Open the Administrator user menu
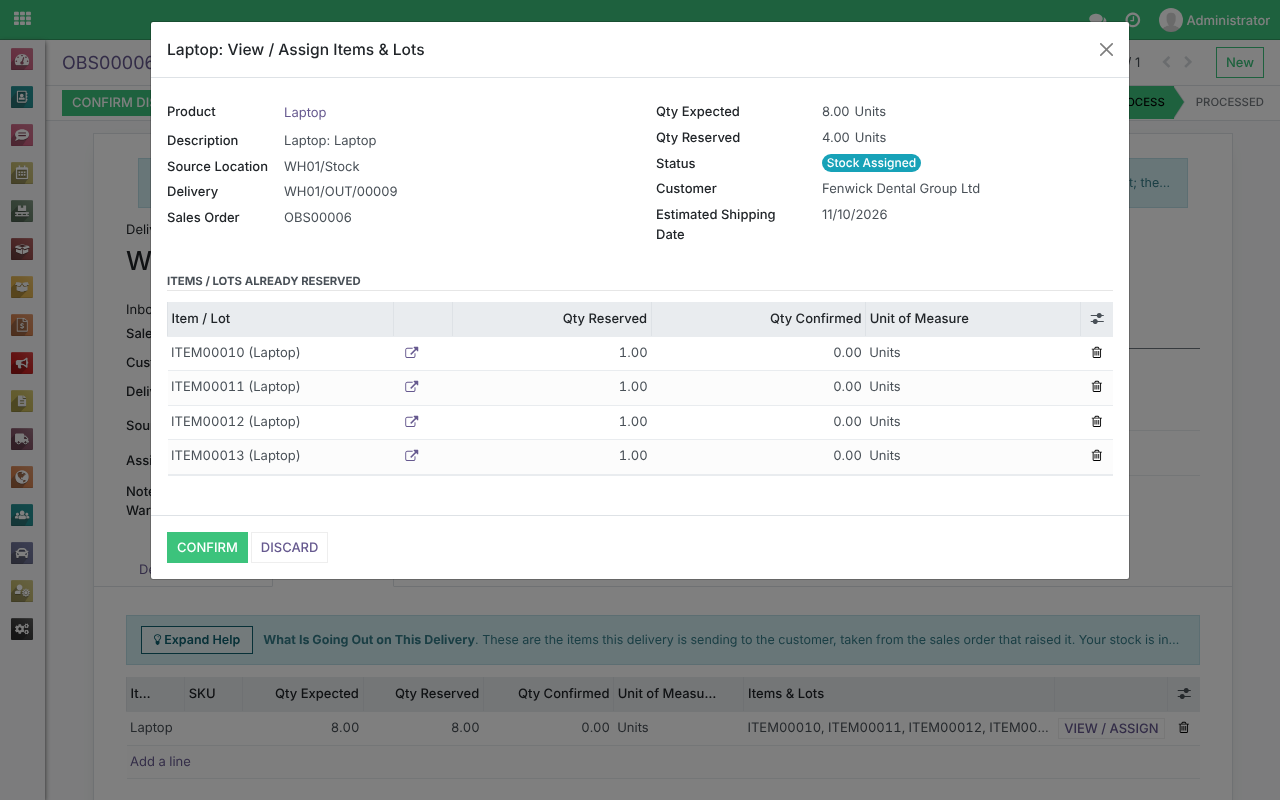 (1214, 20)
